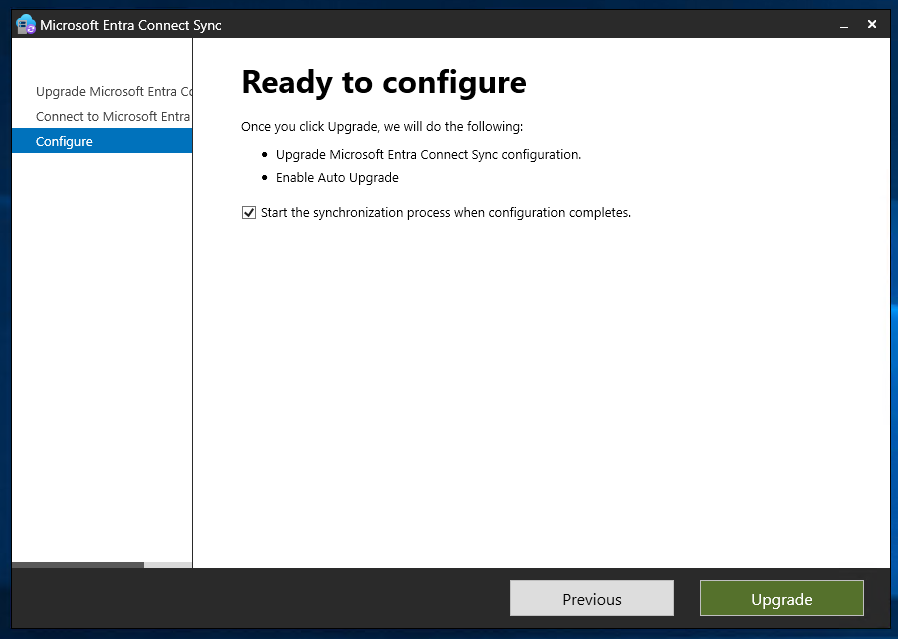Select the Configure step in sidebar

tap(102, 141)
